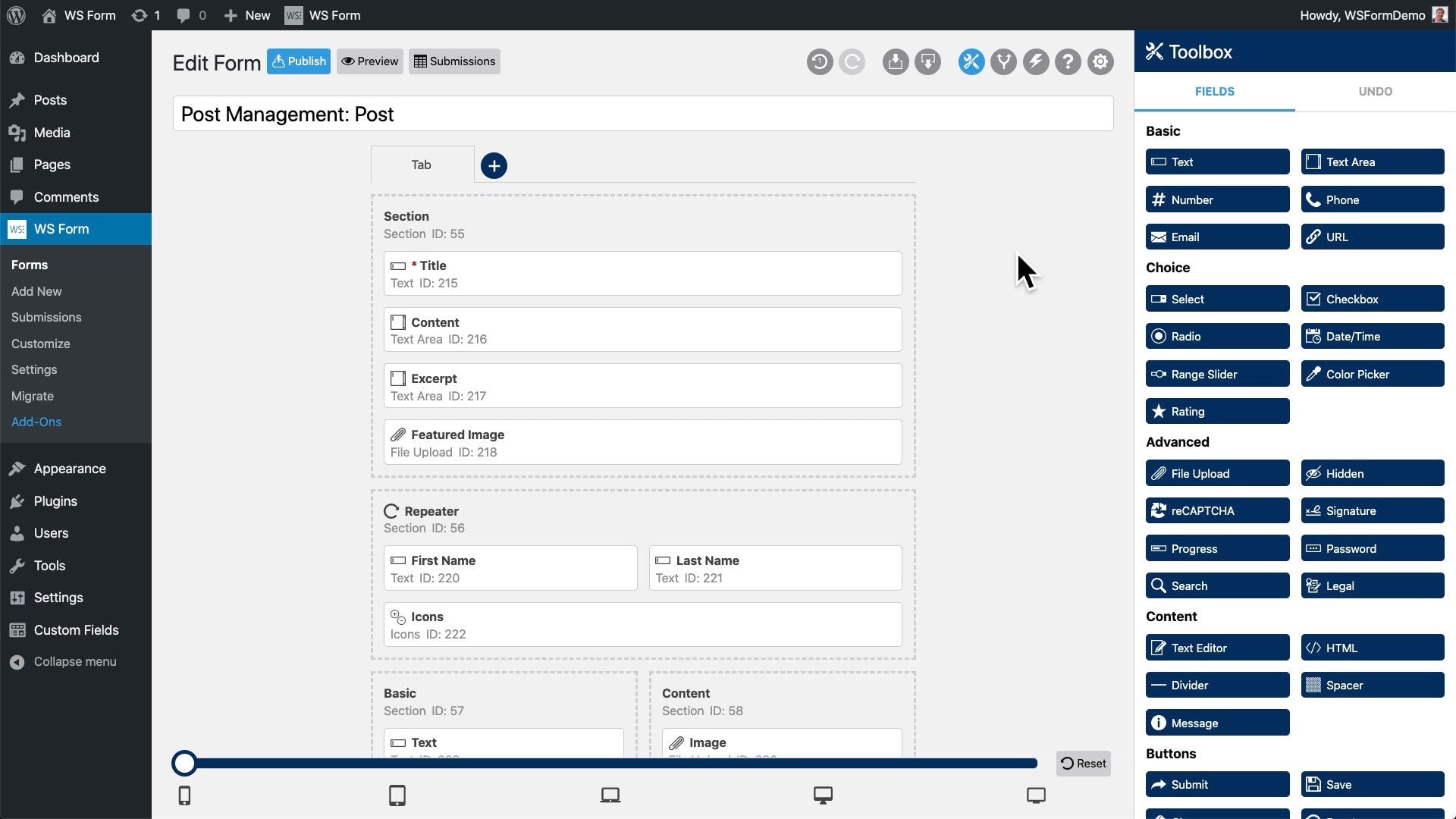The height and width of the screenshot is (819, 1456).
Task: Add a new tab using the plus icon
Action: (x=494, y=165)
